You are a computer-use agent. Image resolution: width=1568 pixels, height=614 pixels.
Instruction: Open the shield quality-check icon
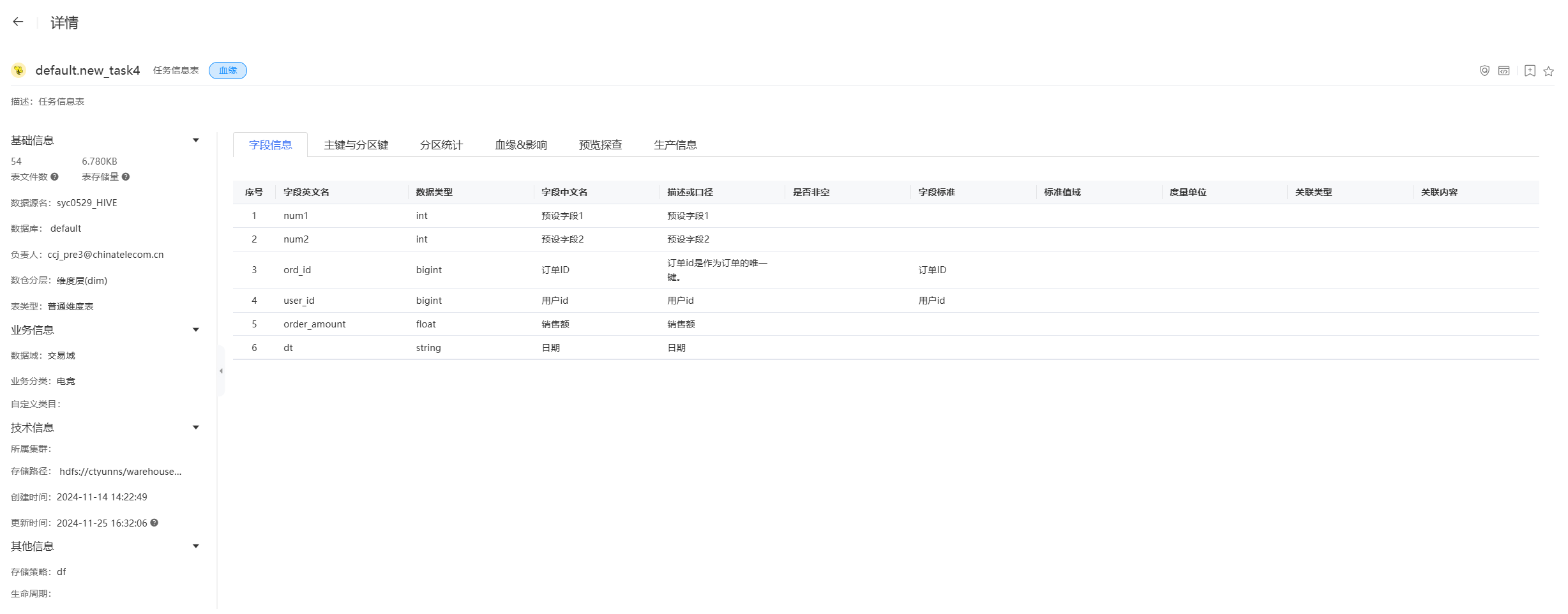pos(1484,71)
